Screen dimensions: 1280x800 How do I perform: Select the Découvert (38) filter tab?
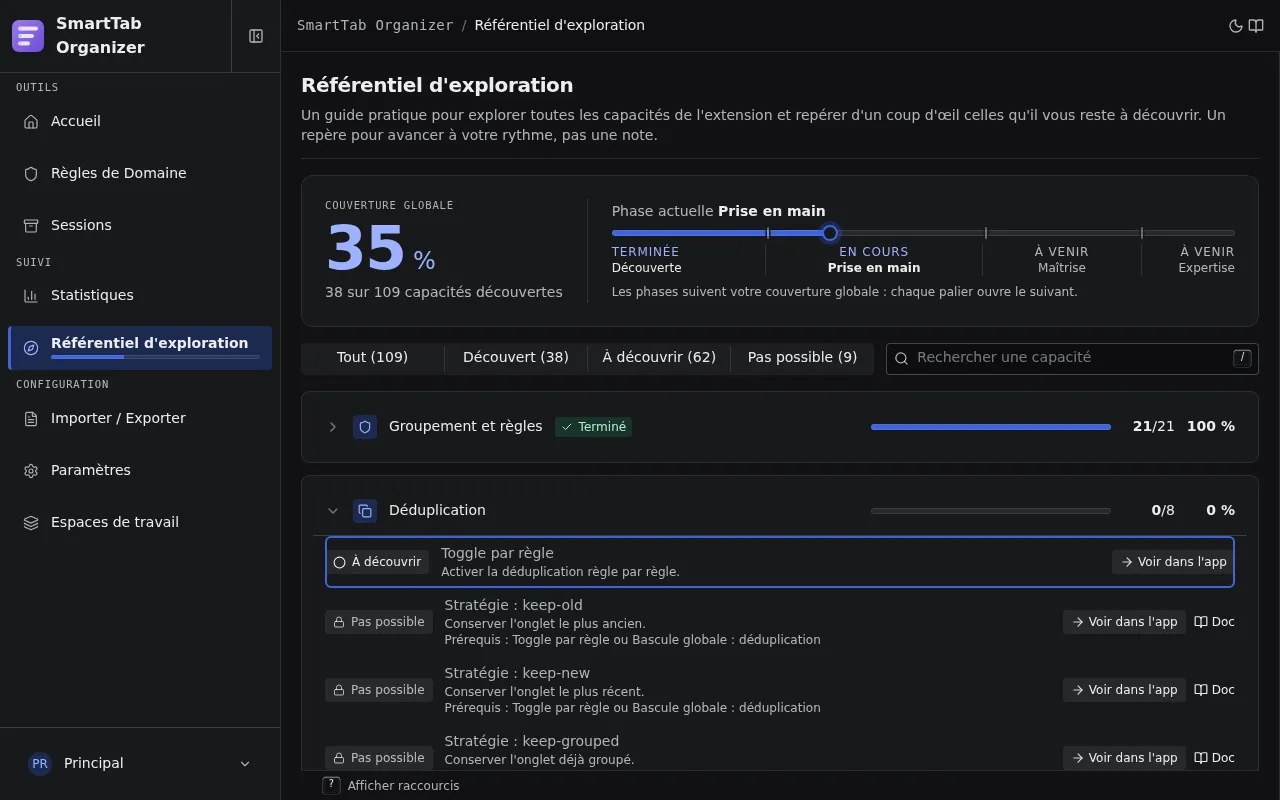point(516,357)
